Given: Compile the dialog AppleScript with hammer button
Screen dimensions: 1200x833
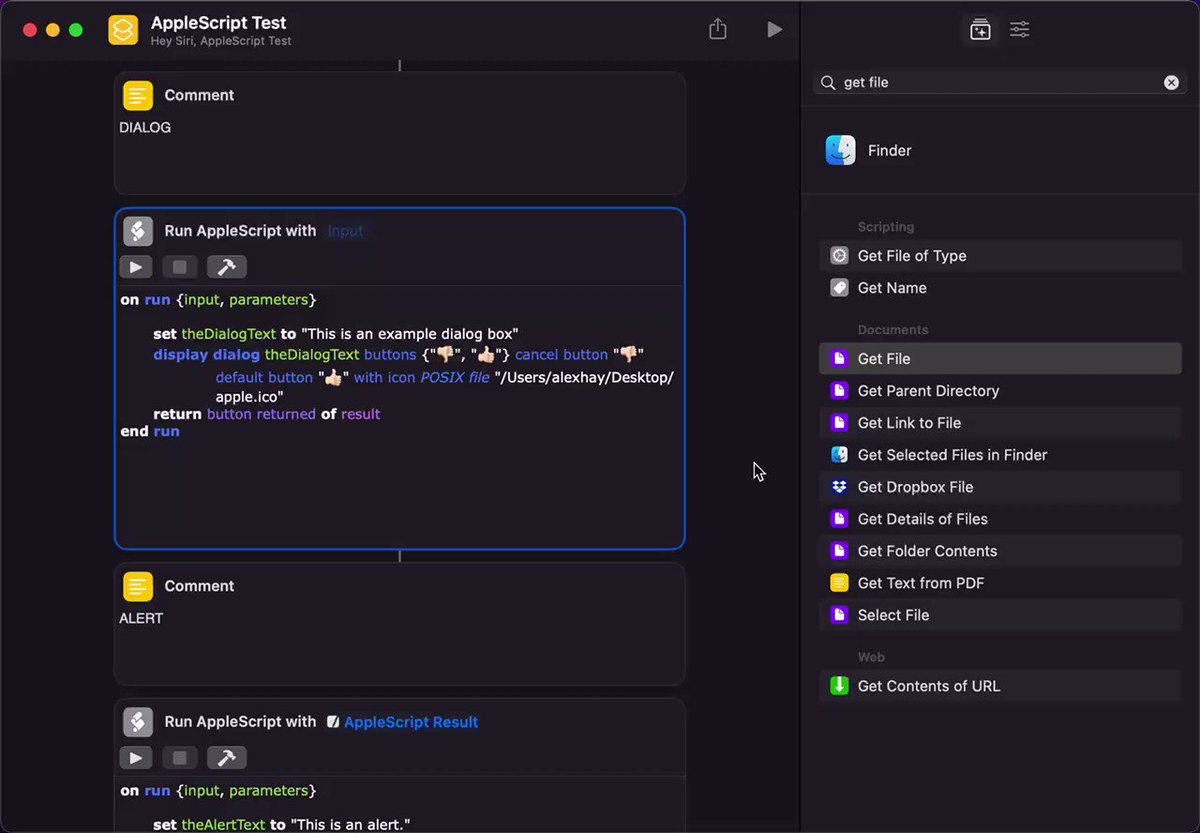Looking at the screenshot, I should [x=226, y=267].
